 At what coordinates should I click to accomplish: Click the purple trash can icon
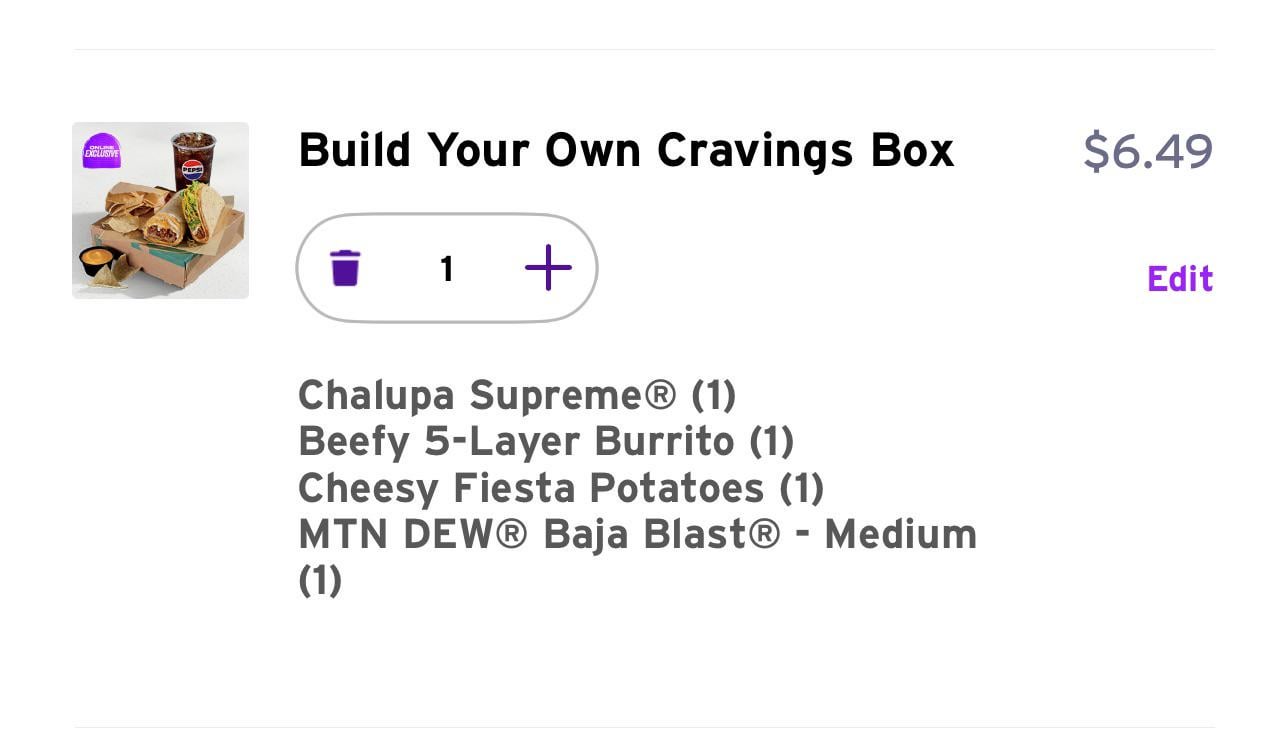click(345, 268)
